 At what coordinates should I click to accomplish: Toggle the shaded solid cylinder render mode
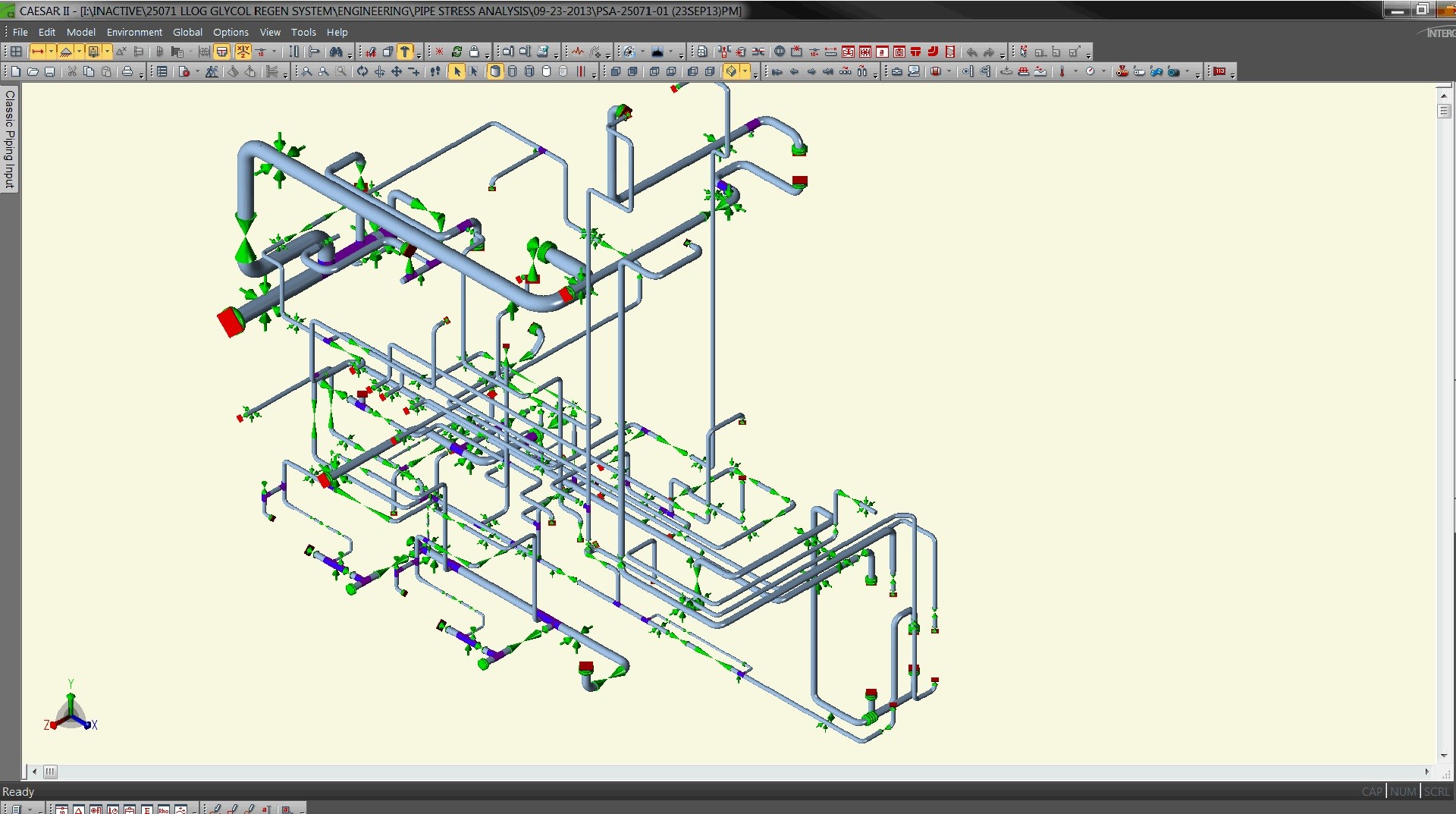pos(494,71)
